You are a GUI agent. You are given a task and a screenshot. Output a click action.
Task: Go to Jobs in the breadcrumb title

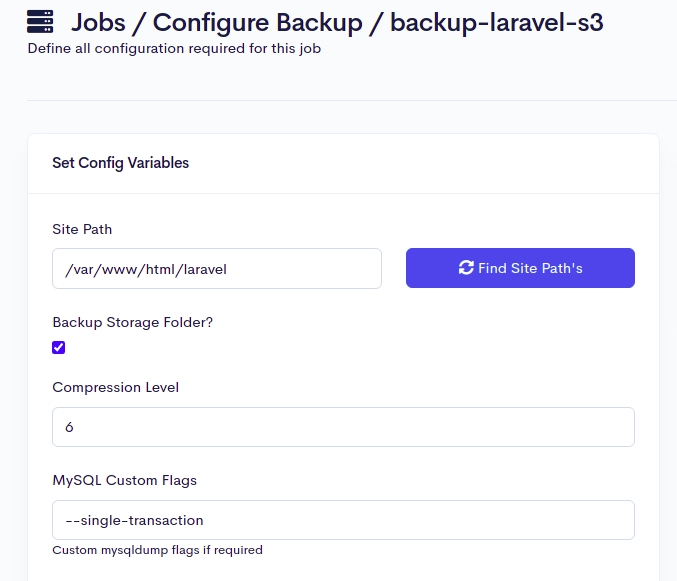click(x=105, y=22)
